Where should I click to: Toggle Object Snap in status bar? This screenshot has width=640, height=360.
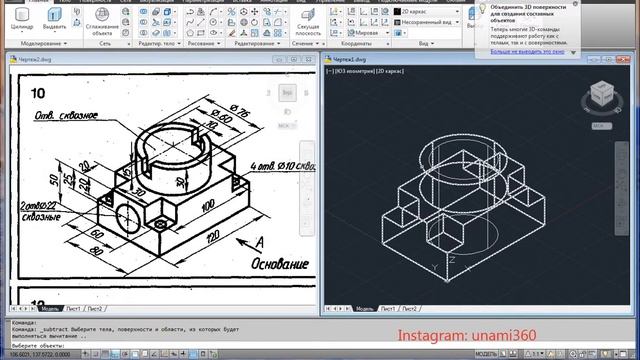(135, 354)
